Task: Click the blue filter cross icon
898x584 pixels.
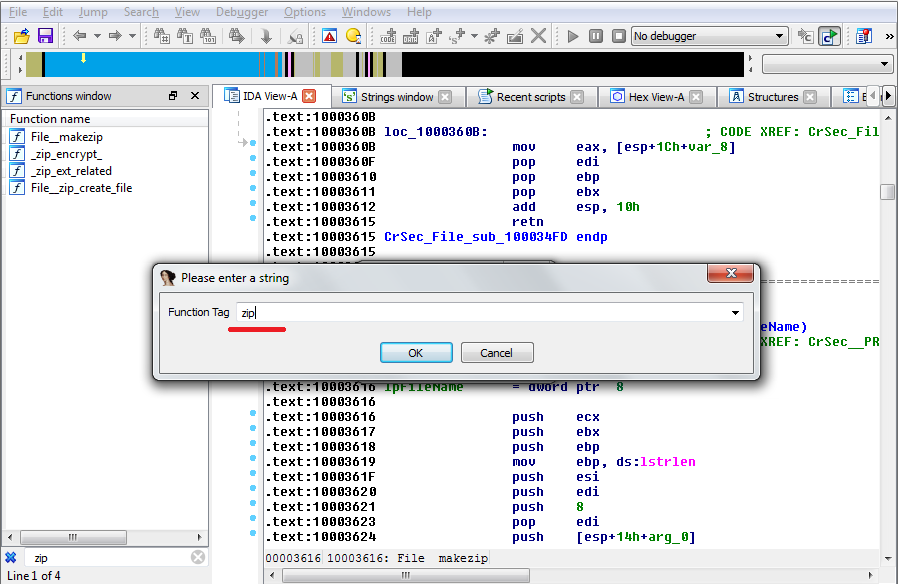Action: (x=11, y=557)
